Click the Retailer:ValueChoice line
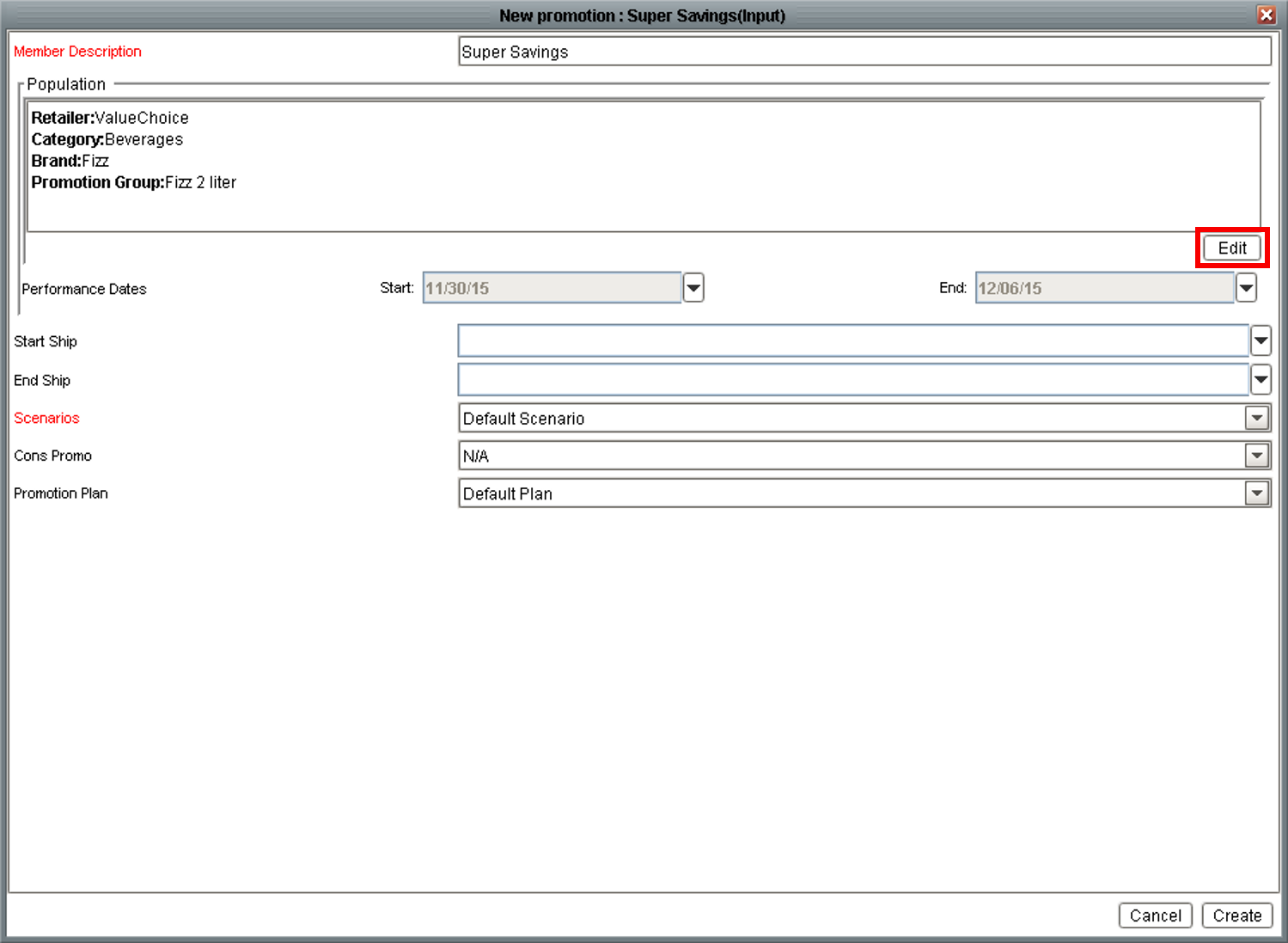 pos(110,118)
